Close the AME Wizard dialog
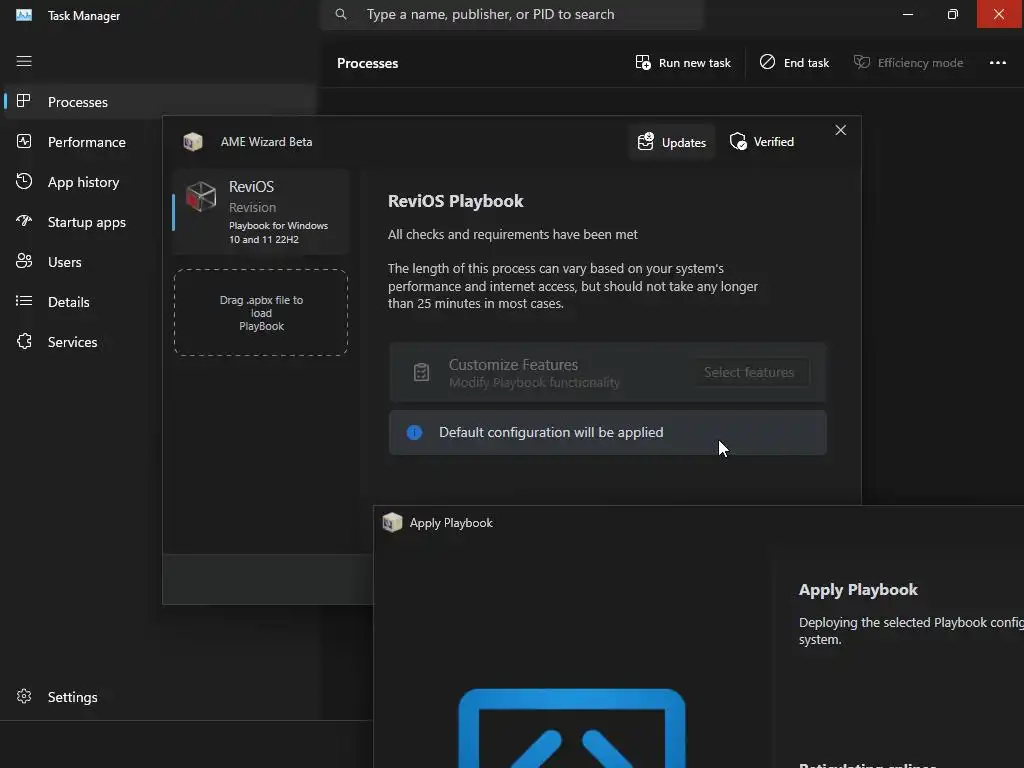This screenshot has width=1024, height=768. [x=840, y=130]
